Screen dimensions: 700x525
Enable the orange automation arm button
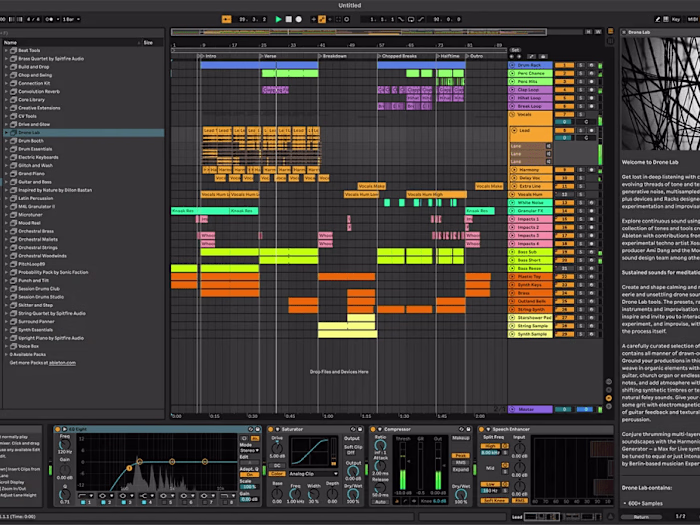point(322,19)
